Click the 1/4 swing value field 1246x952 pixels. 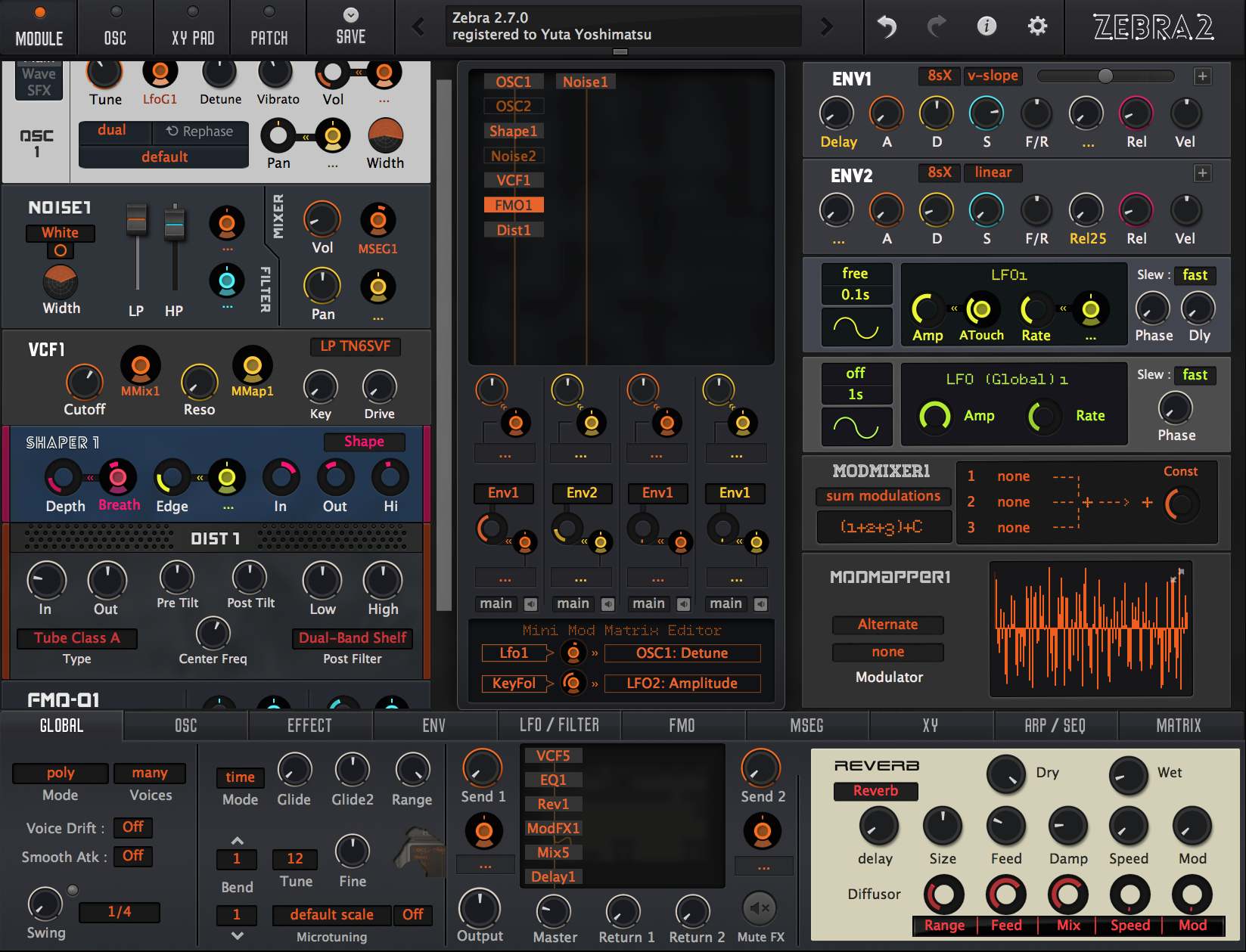click(120, 912)
